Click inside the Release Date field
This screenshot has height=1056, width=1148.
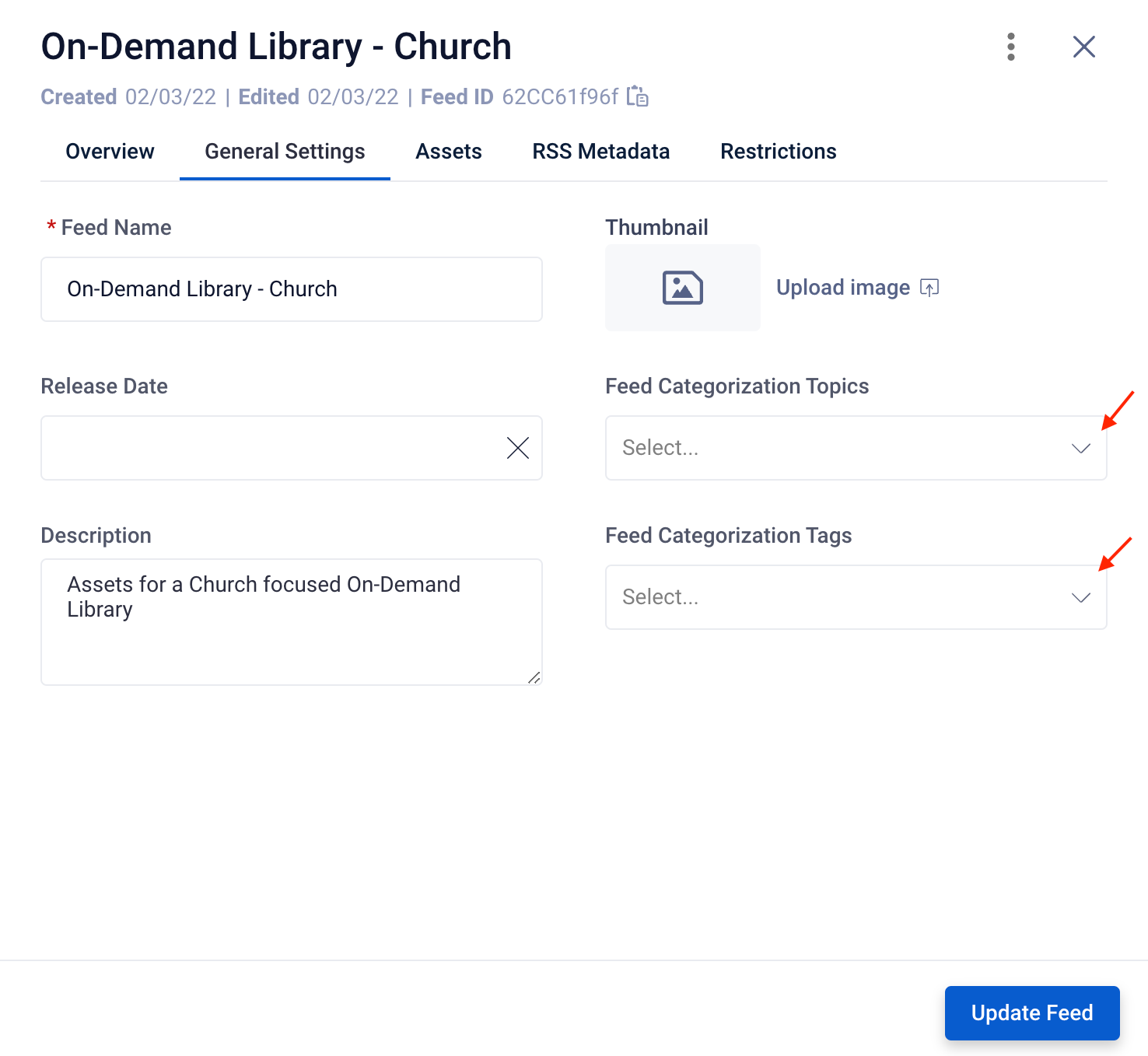272,448
